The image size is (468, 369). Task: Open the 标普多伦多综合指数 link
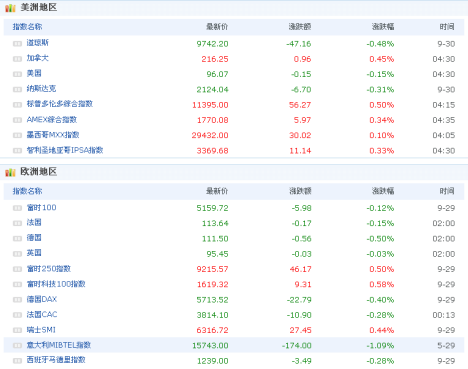click(x=60, y=104)
